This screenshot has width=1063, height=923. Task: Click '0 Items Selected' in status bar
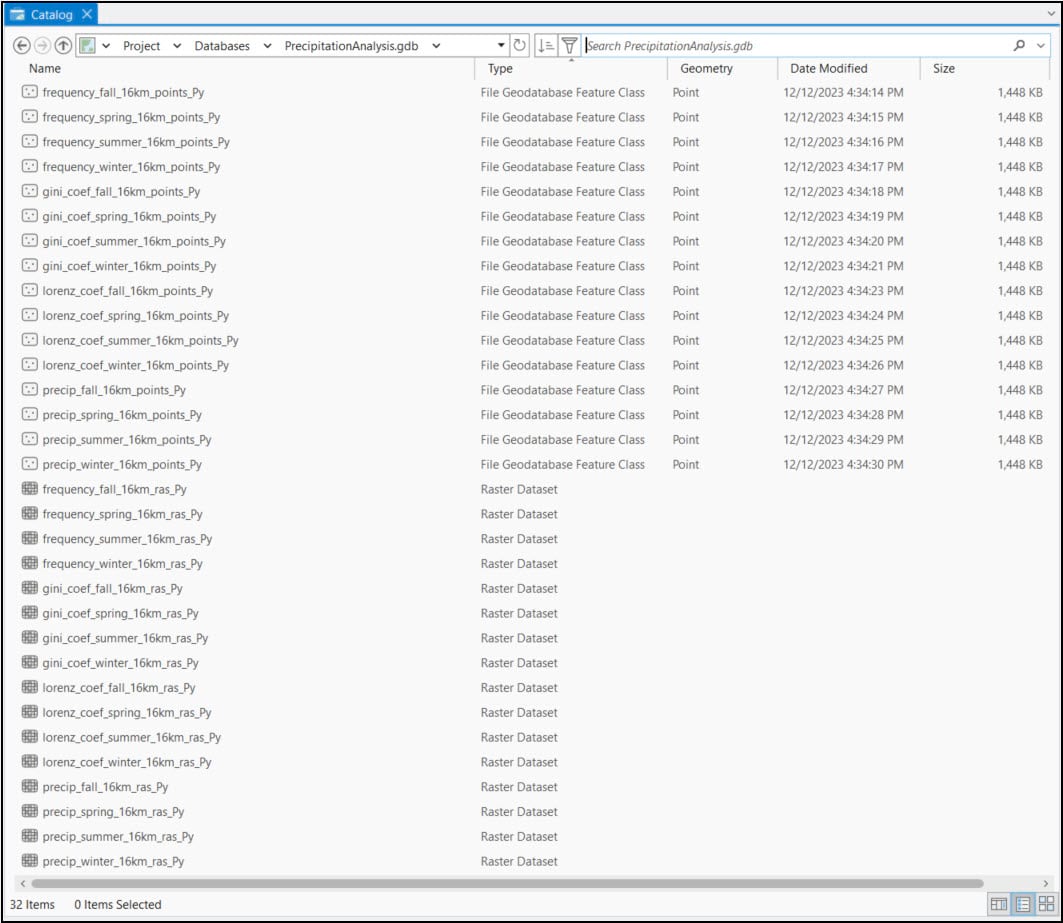click(x=118, y=904)
